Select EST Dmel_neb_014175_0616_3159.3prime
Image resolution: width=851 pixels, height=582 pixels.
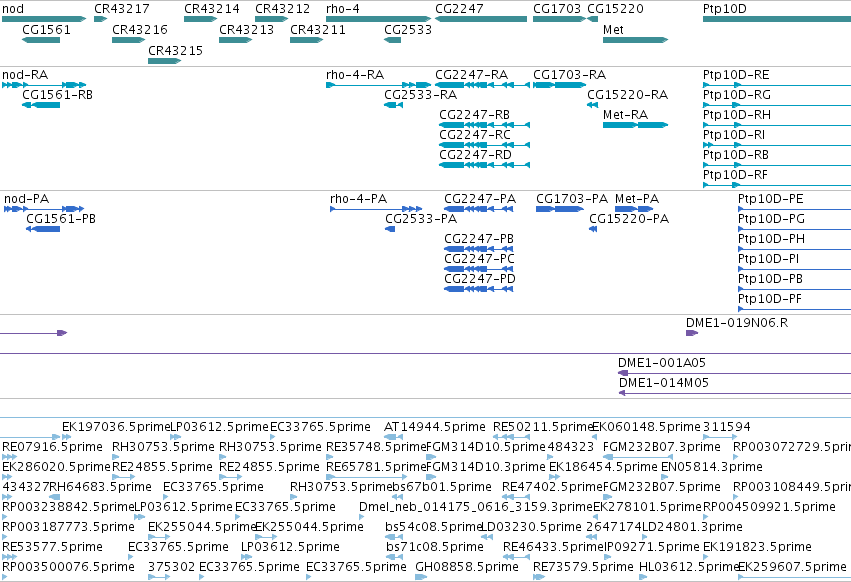363,516
